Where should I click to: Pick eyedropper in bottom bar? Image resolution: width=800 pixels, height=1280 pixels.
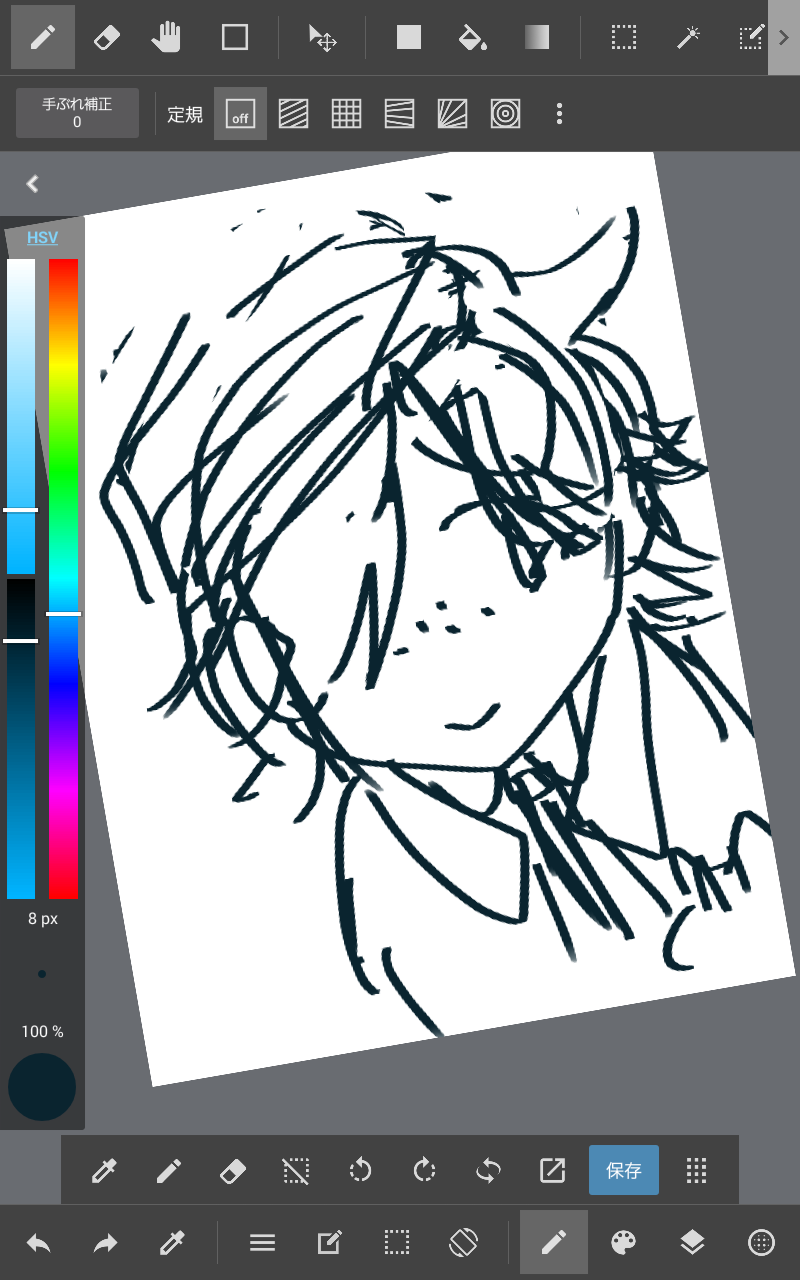pyautogui.click(x=172, y=1243)
